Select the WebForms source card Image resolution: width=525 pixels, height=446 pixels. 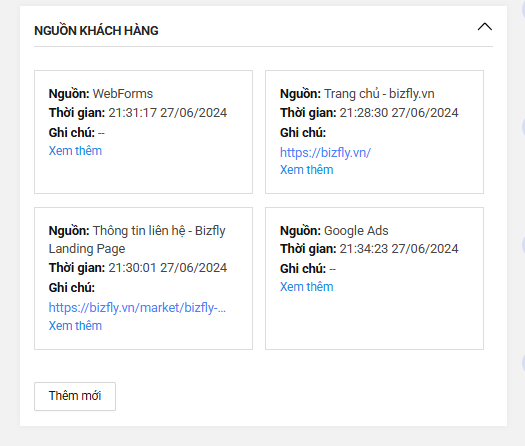pyautogui.click(x=143, y=132)
